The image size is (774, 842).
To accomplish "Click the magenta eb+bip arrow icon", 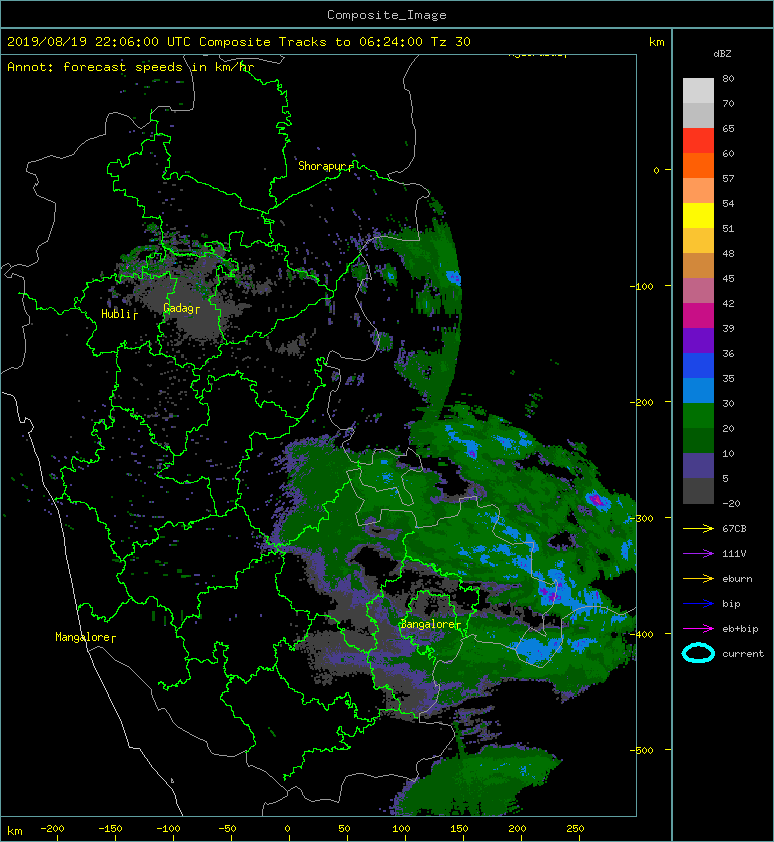I will 698,628.
